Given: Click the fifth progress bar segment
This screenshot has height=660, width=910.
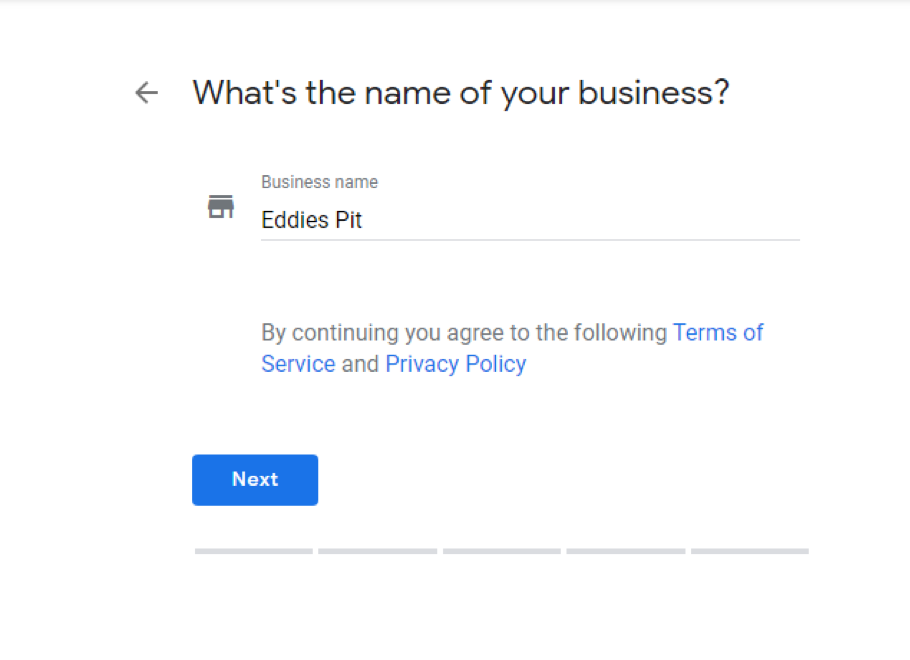Looking at the screenshot, I should pyautogui.click(x=750, y=551).
